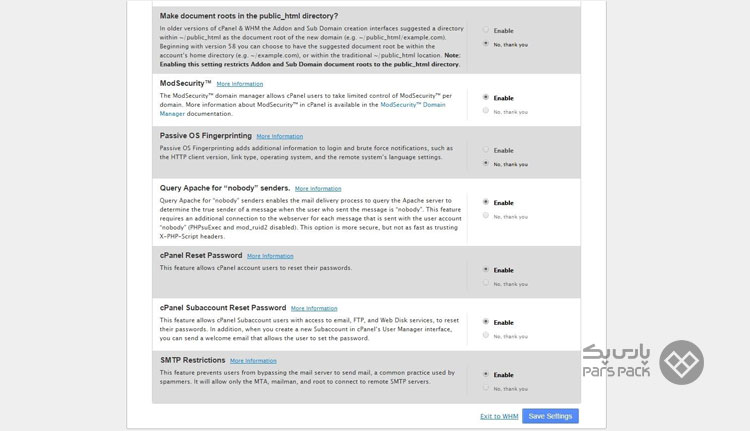The width and height of the screenshot is (750, 431).
Task: Open More Information for cPanel Subaccount Reset Password
Action: tap(314, 309)
